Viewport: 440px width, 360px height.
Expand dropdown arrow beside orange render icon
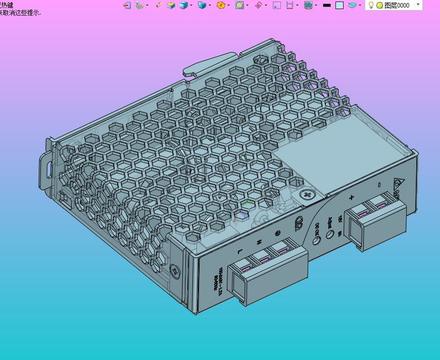(x=228, y=5)
